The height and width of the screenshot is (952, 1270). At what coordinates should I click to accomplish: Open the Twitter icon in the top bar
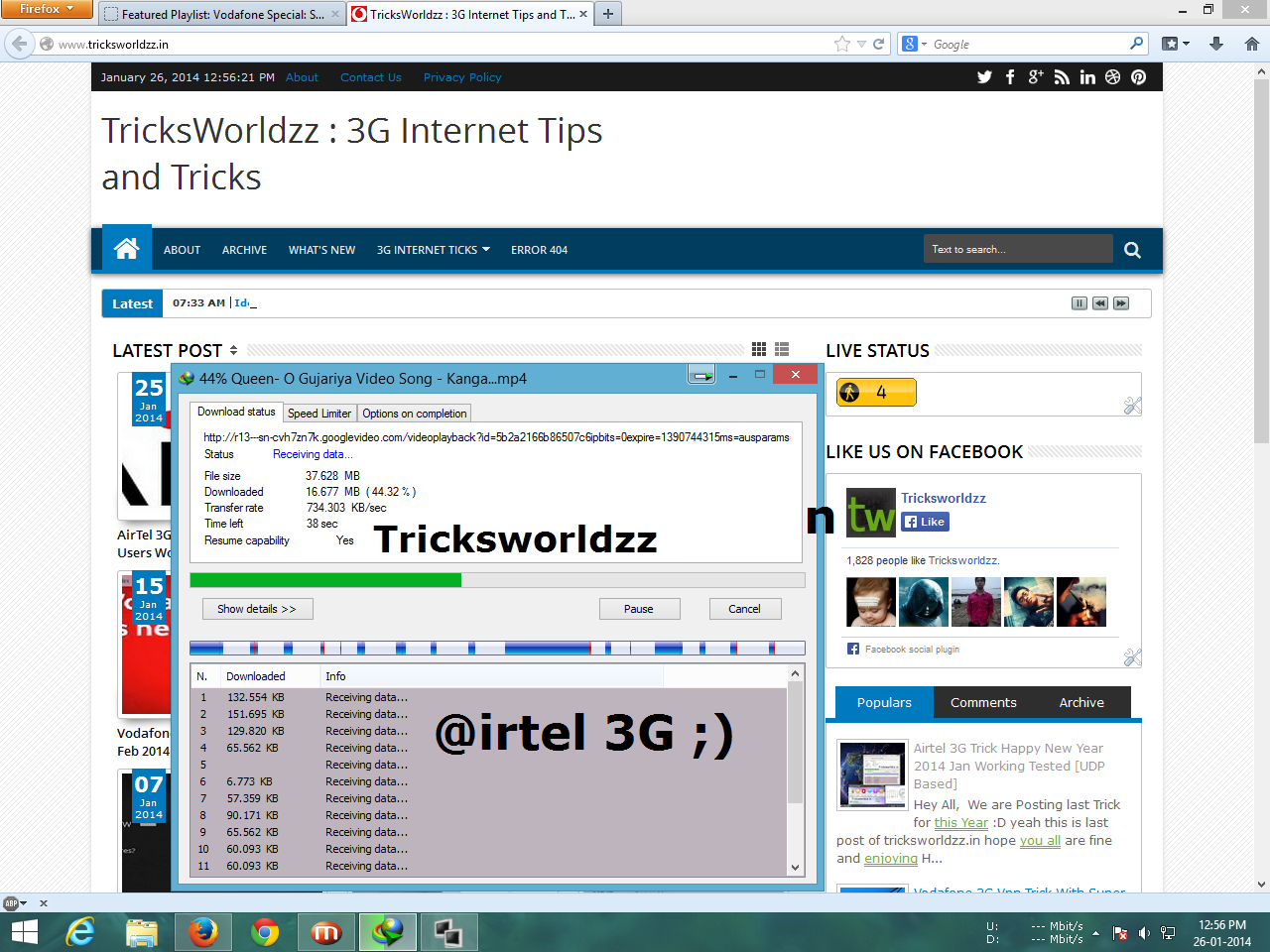pos(984,77)
